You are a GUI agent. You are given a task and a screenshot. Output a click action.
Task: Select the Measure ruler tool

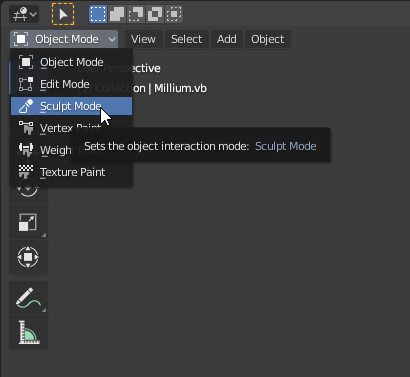28,332
